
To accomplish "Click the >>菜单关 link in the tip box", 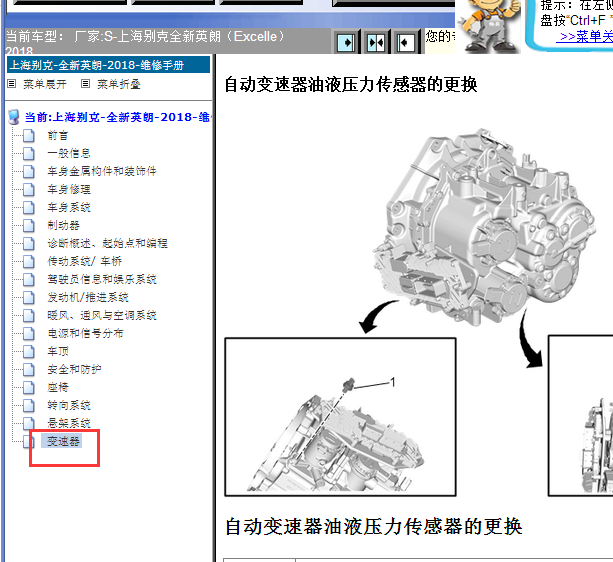I will [585, 37].
